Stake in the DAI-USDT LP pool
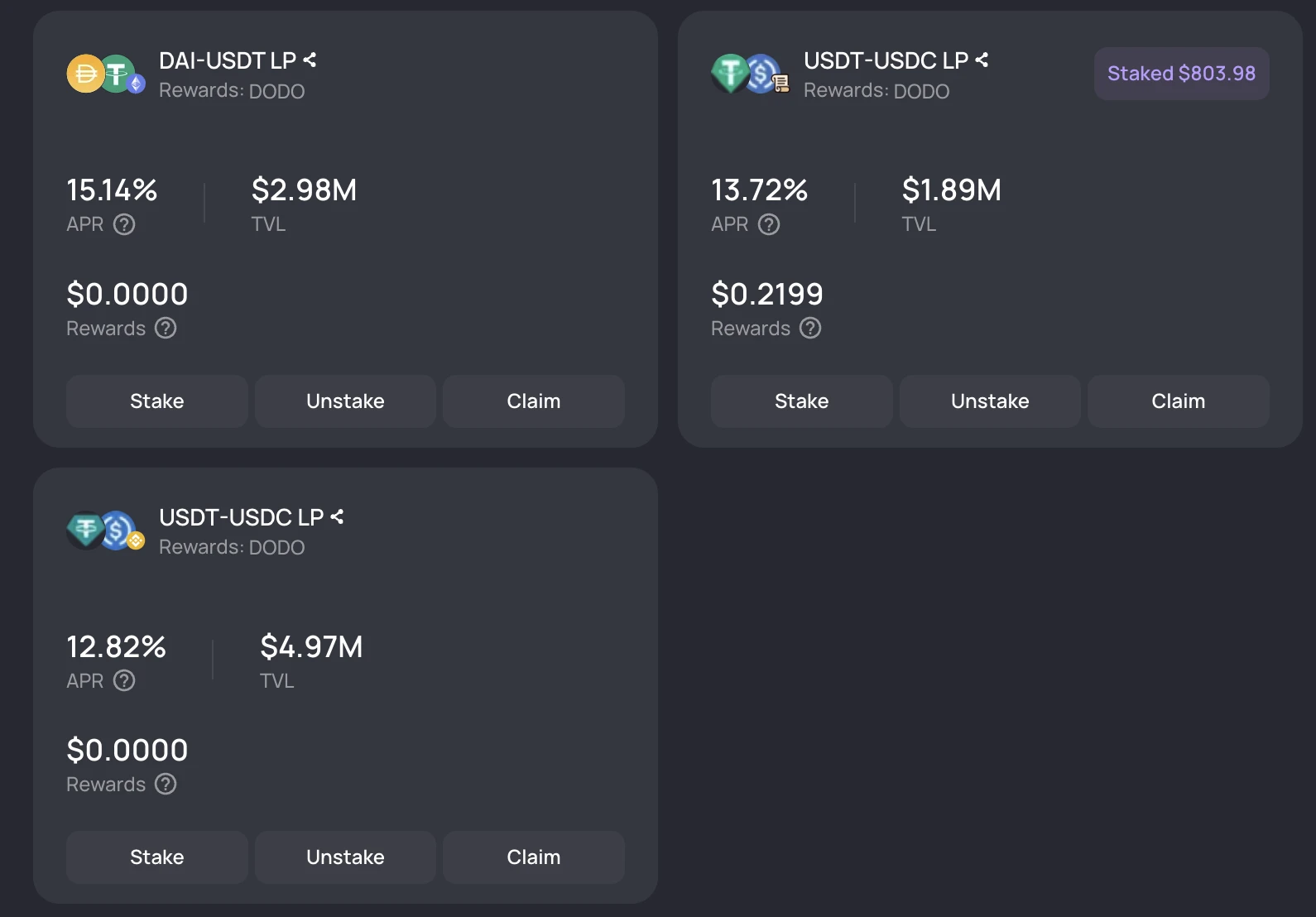Image resolution: width=1316 pixels, height=917 pixels. point(157,401)
